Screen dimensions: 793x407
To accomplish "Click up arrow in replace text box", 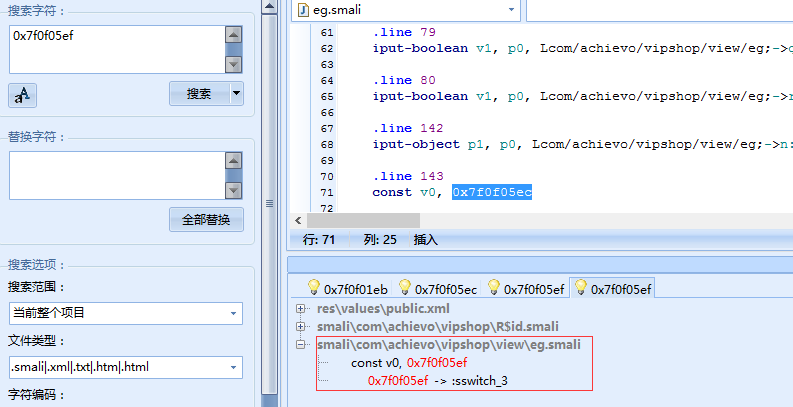I will click(x=234, y=160).
